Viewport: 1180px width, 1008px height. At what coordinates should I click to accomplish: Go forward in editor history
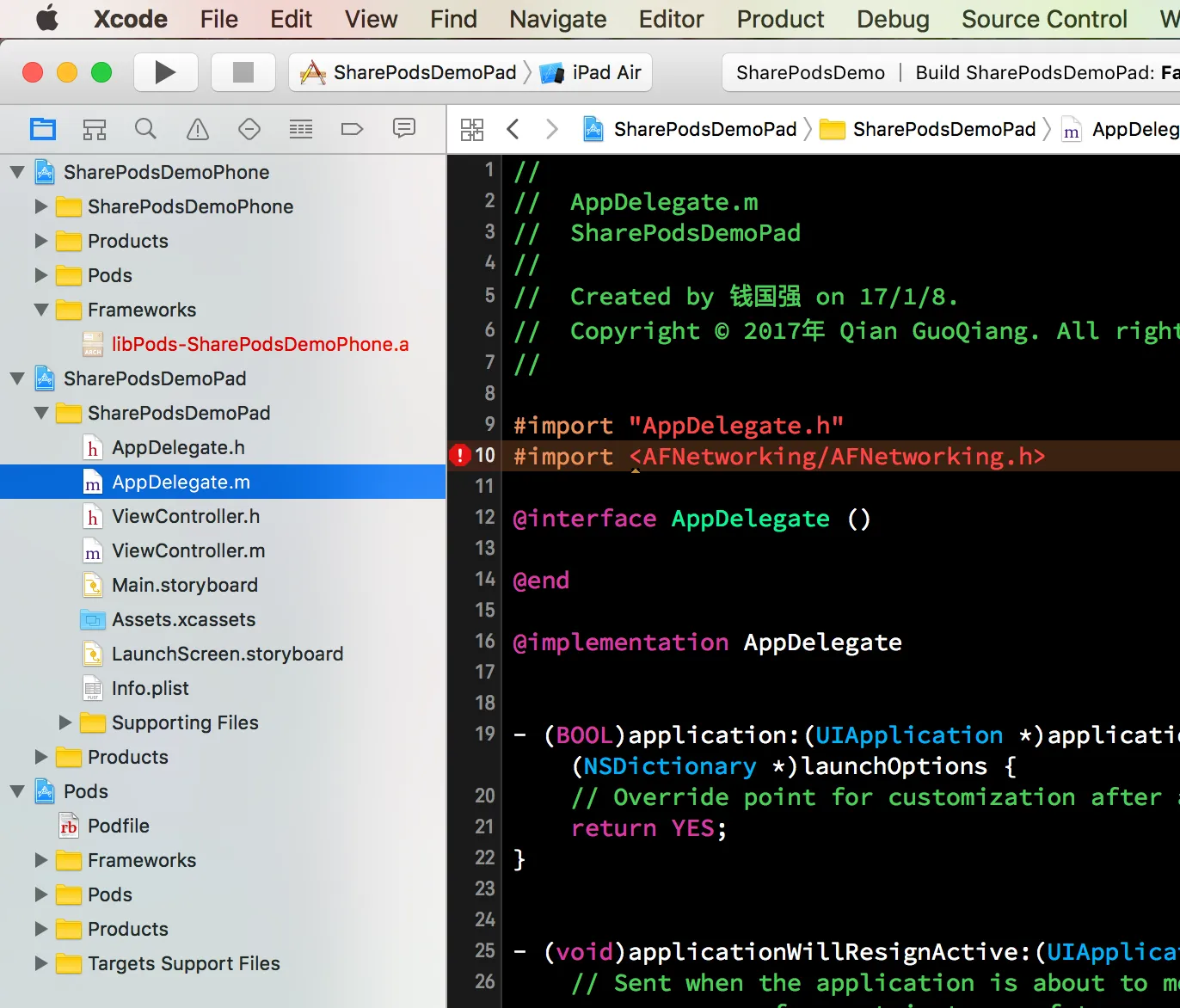tap(552, 130)
